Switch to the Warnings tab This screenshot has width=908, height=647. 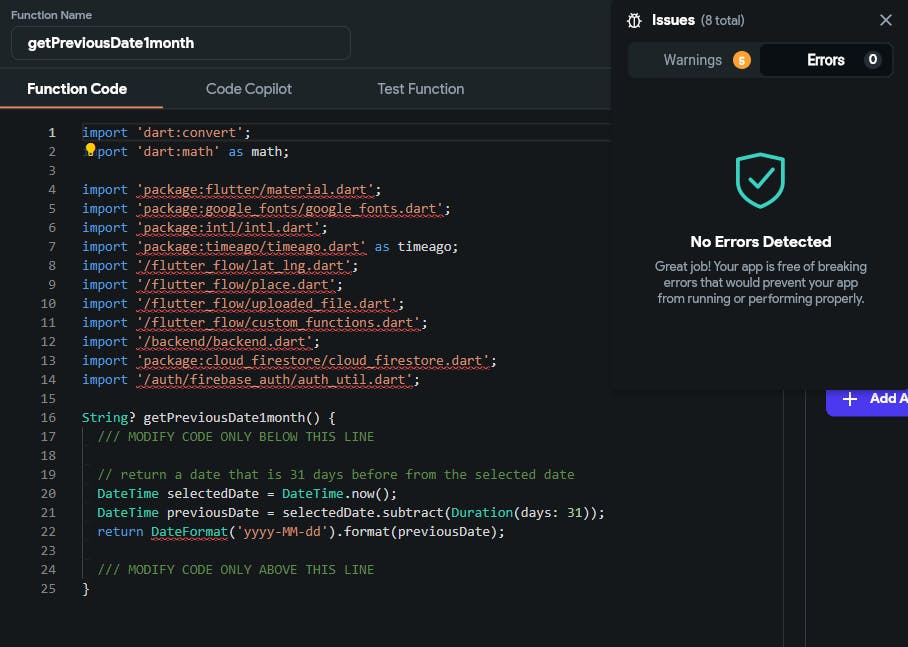[x=693, y=60]
